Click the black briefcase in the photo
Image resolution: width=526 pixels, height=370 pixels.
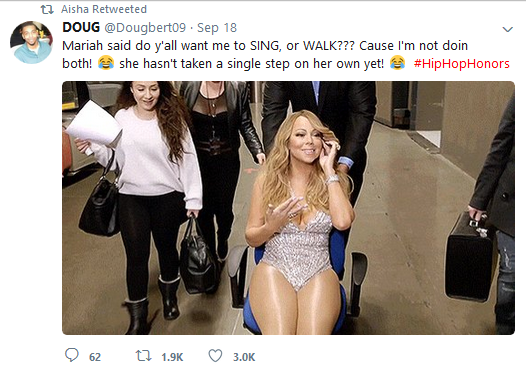[469, 257]
